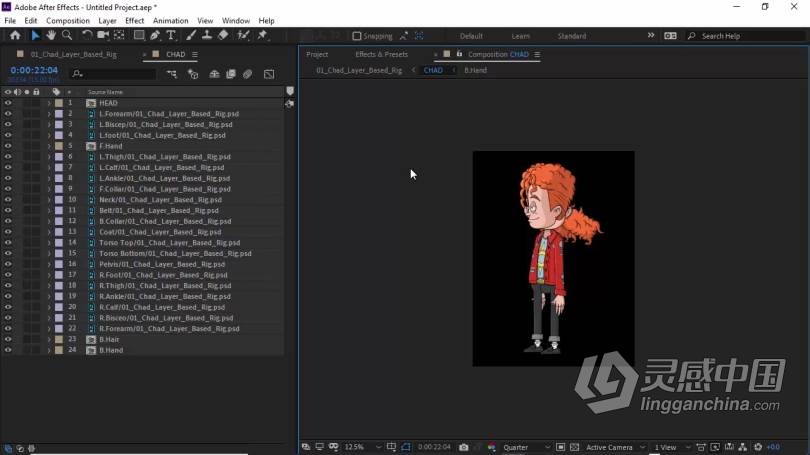Viewport: 810px width, 455px height.
Task: Select the Pen tool
Action: point(155,35)
